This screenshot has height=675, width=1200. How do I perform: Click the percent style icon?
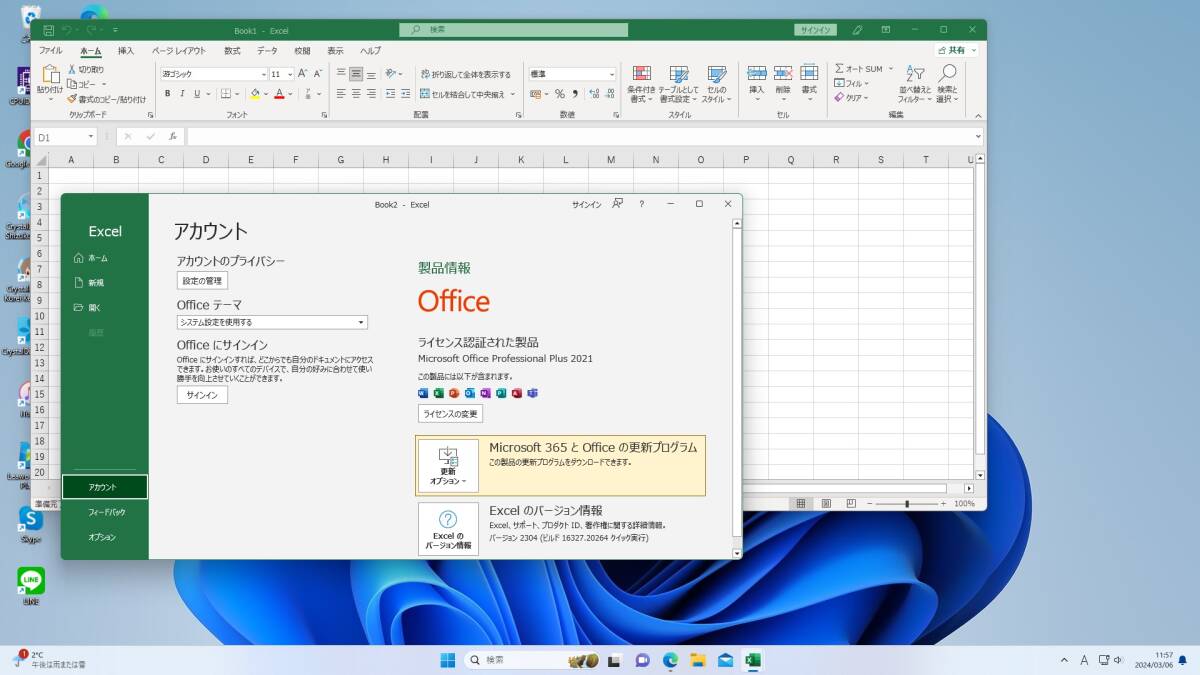tap(559, 94)
